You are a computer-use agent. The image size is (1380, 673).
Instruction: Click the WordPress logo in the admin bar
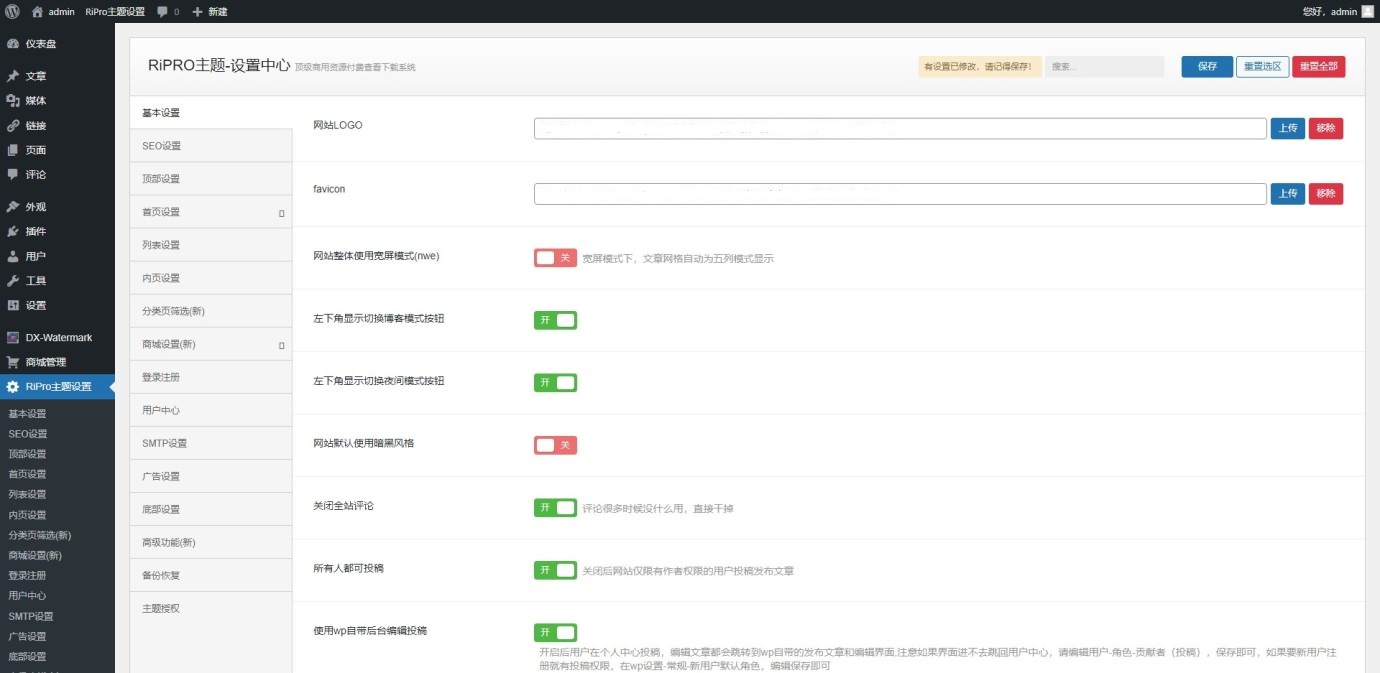[12, 11]
